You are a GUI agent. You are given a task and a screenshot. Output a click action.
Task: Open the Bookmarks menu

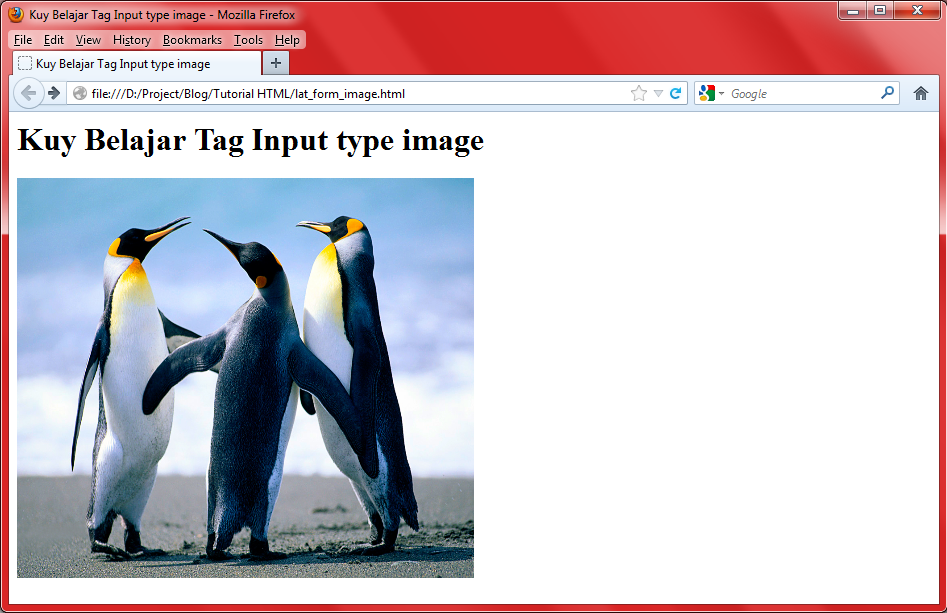[x=192, y=40]
